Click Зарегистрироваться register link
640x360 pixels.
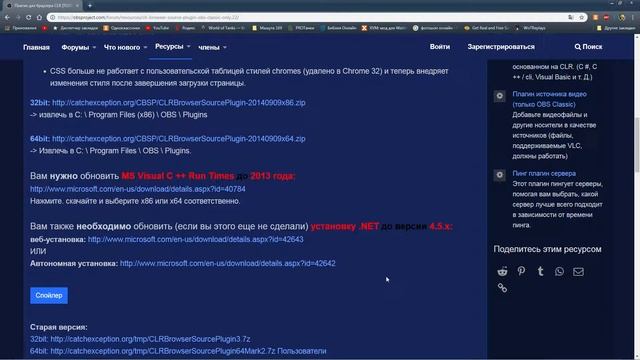click(x=501, y=47)
